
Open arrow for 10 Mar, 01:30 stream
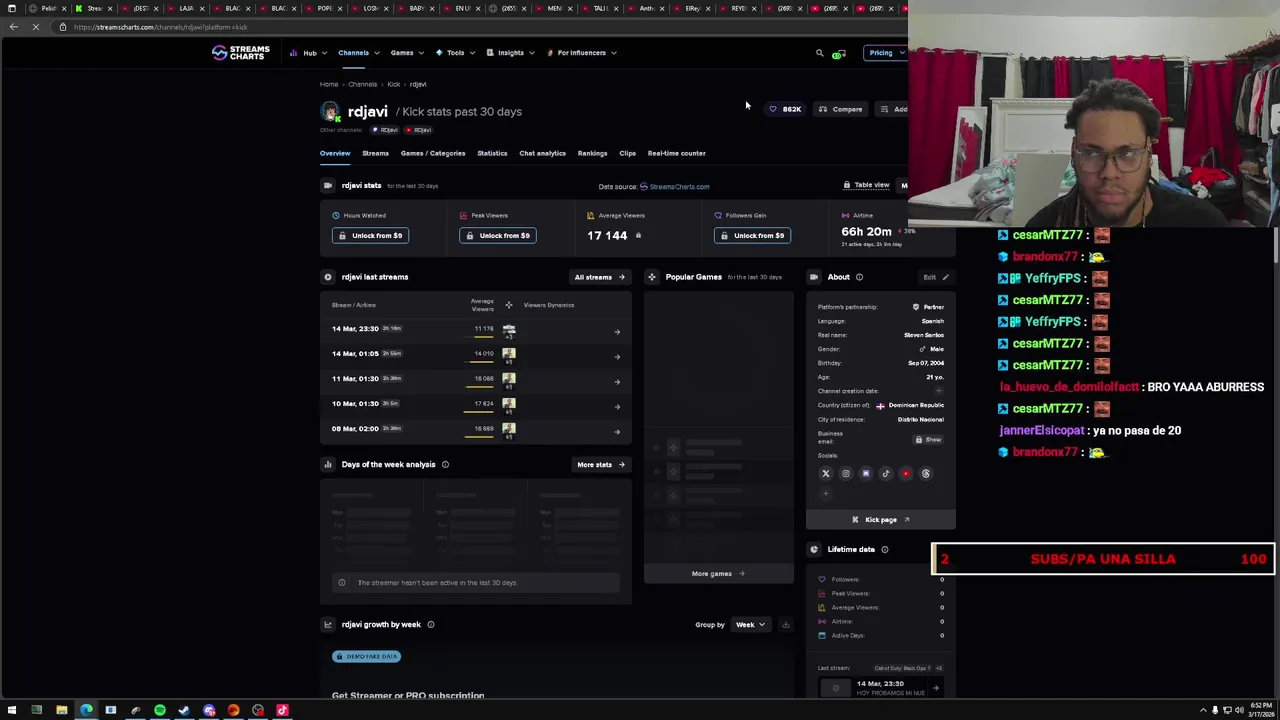tap(617, 406)
